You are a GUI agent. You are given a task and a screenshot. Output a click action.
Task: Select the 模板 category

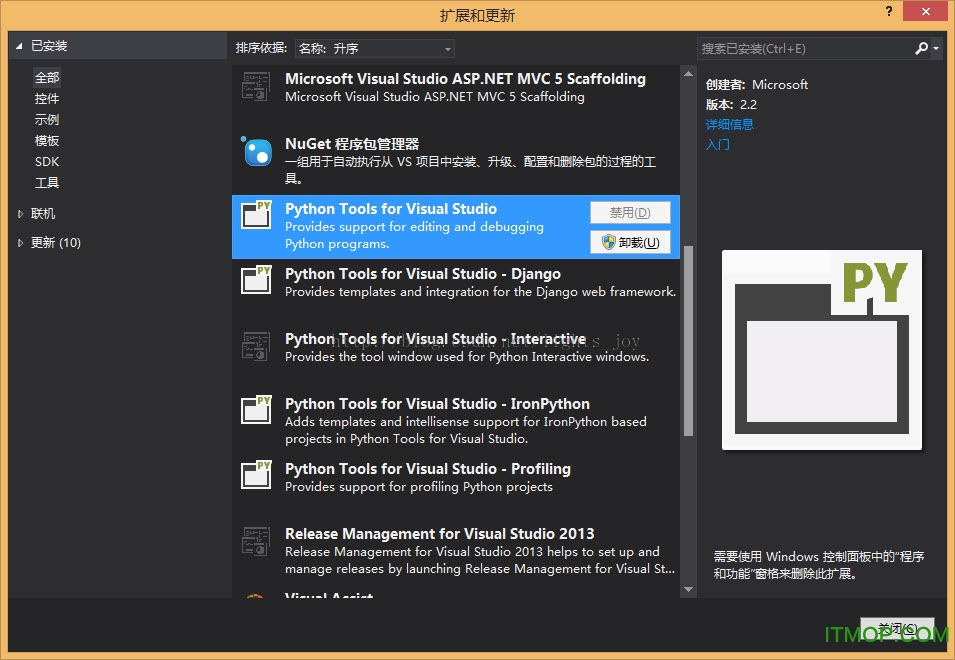(46, 140)
